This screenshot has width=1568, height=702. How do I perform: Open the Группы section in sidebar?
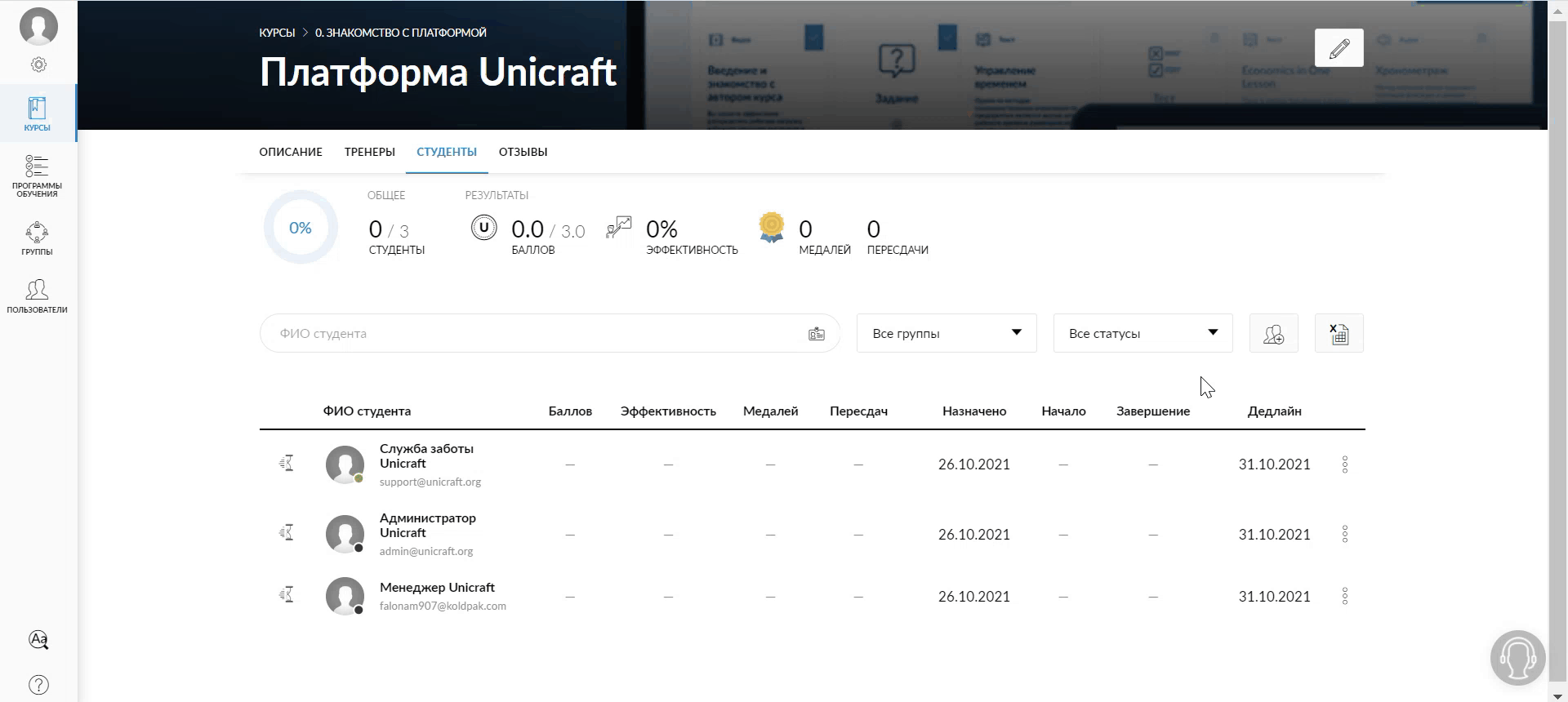(38, 238)
